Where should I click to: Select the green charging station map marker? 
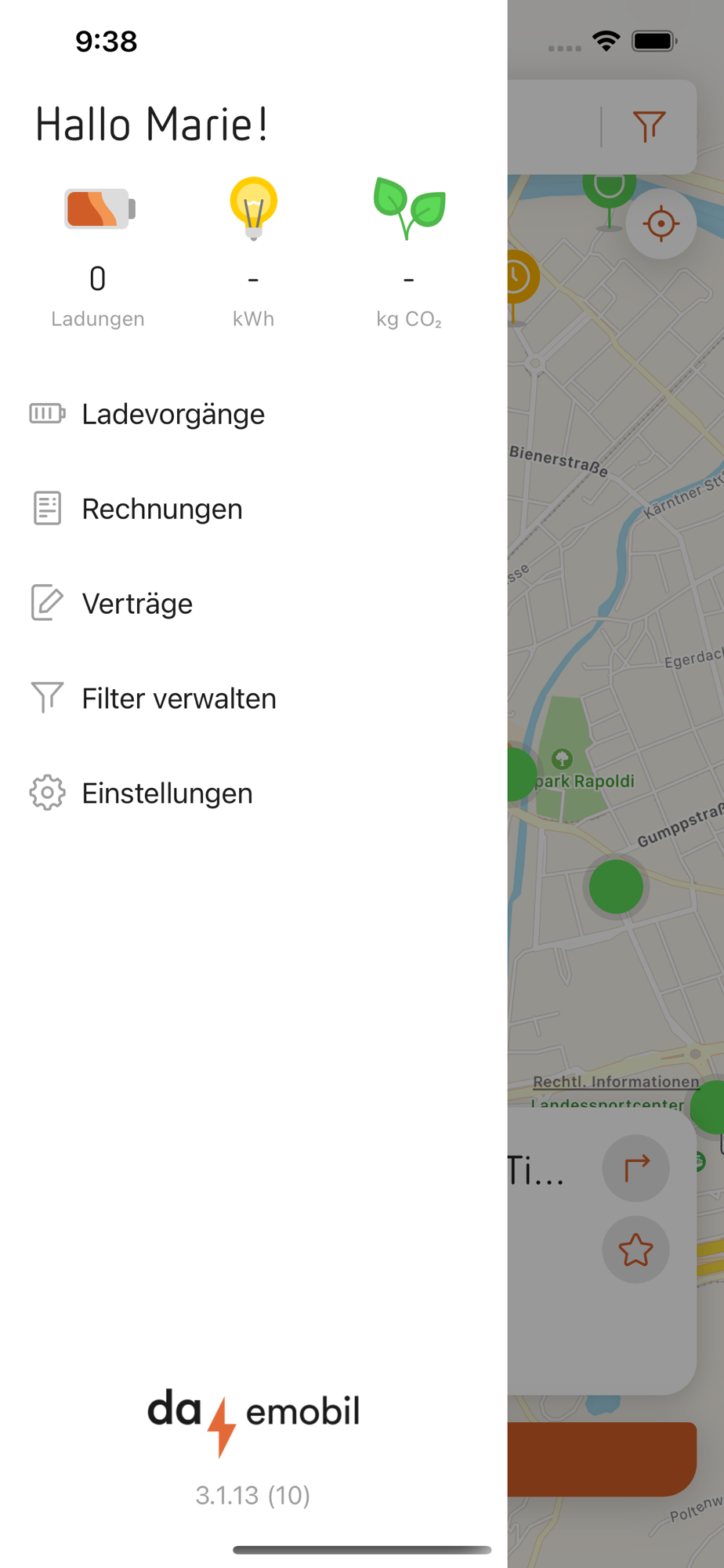[616, 887]
